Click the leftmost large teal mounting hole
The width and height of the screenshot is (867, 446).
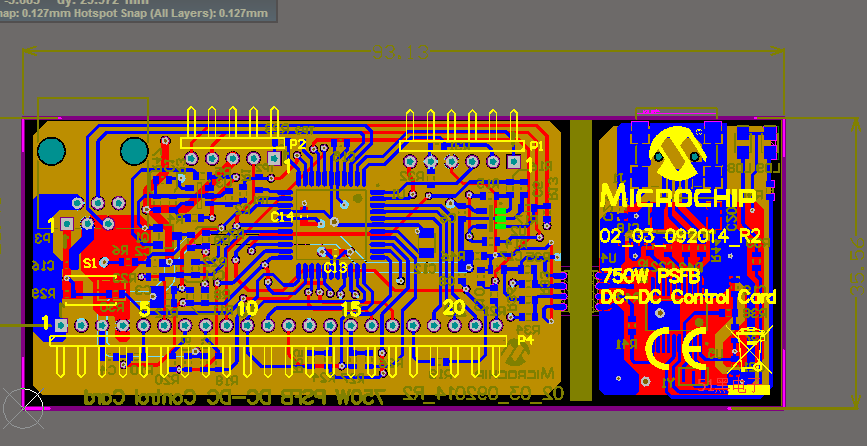[51, 151]
